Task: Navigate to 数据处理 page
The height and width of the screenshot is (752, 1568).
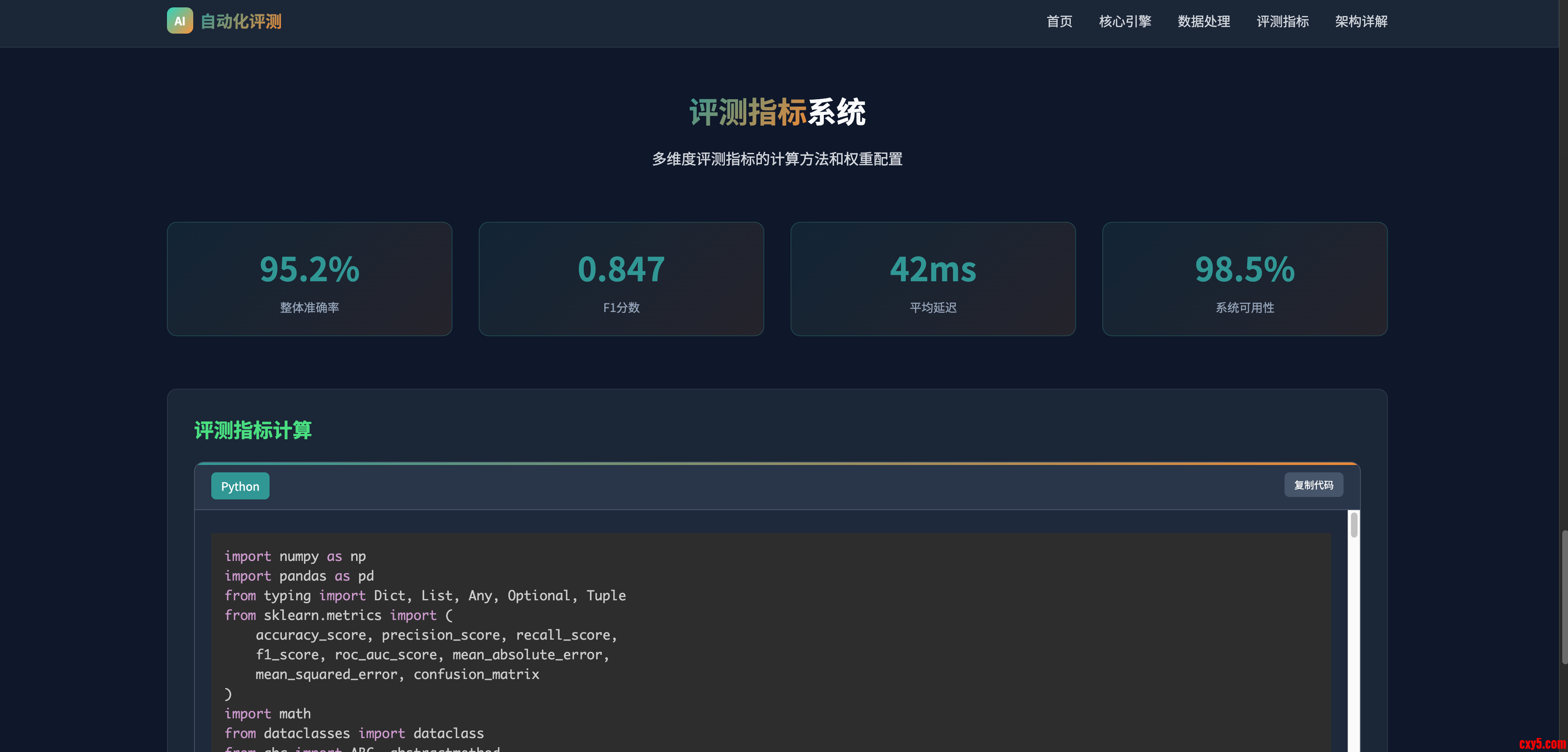Action: tap(1203, 22)
